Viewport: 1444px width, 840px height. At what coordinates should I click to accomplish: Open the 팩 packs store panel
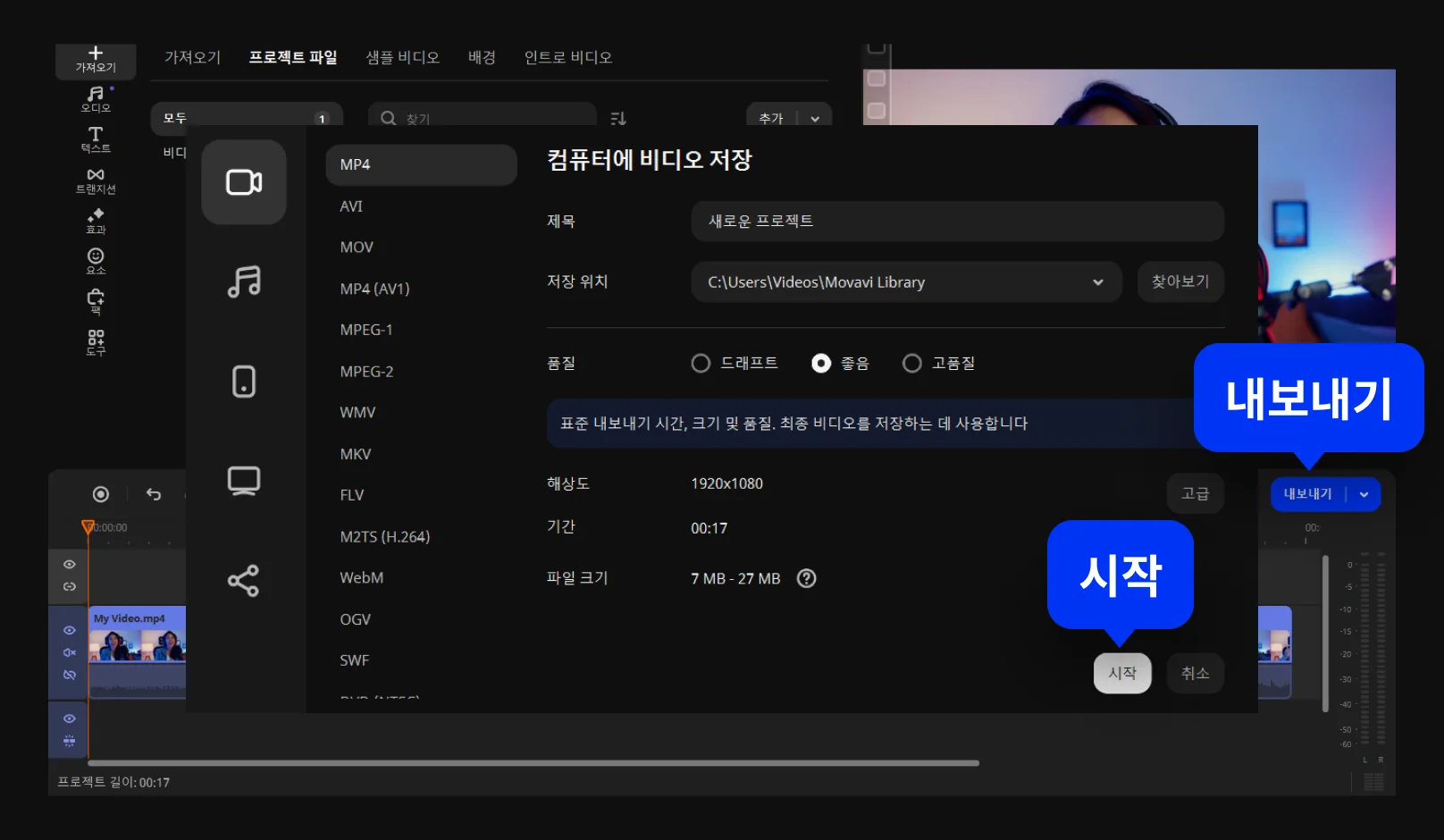click(96, 301)
